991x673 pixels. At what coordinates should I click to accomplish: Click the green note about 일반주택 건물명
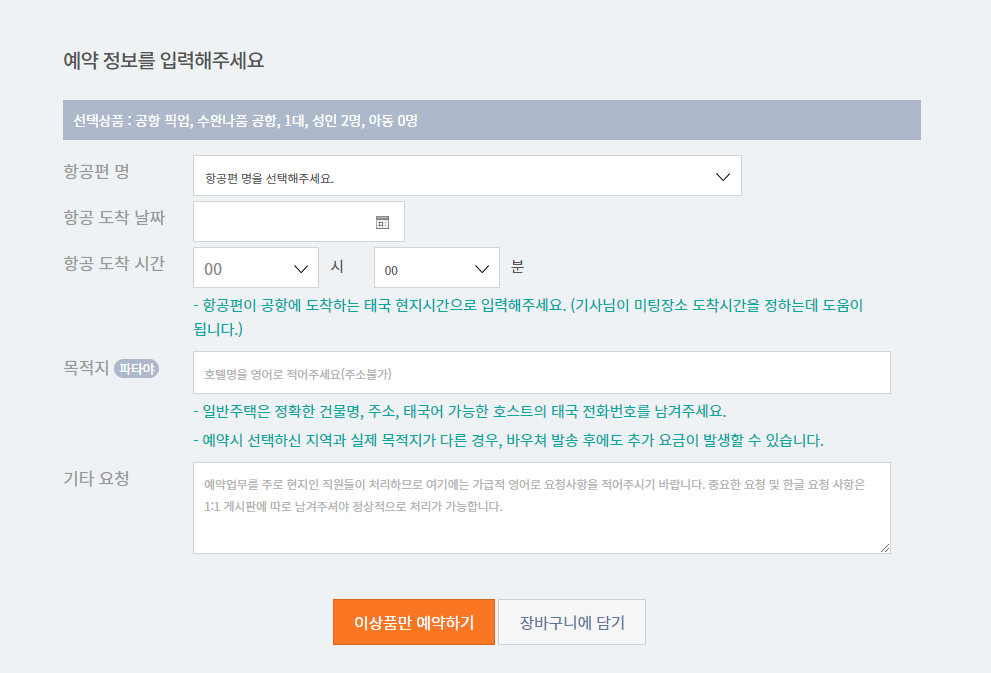tap(459, 411)
